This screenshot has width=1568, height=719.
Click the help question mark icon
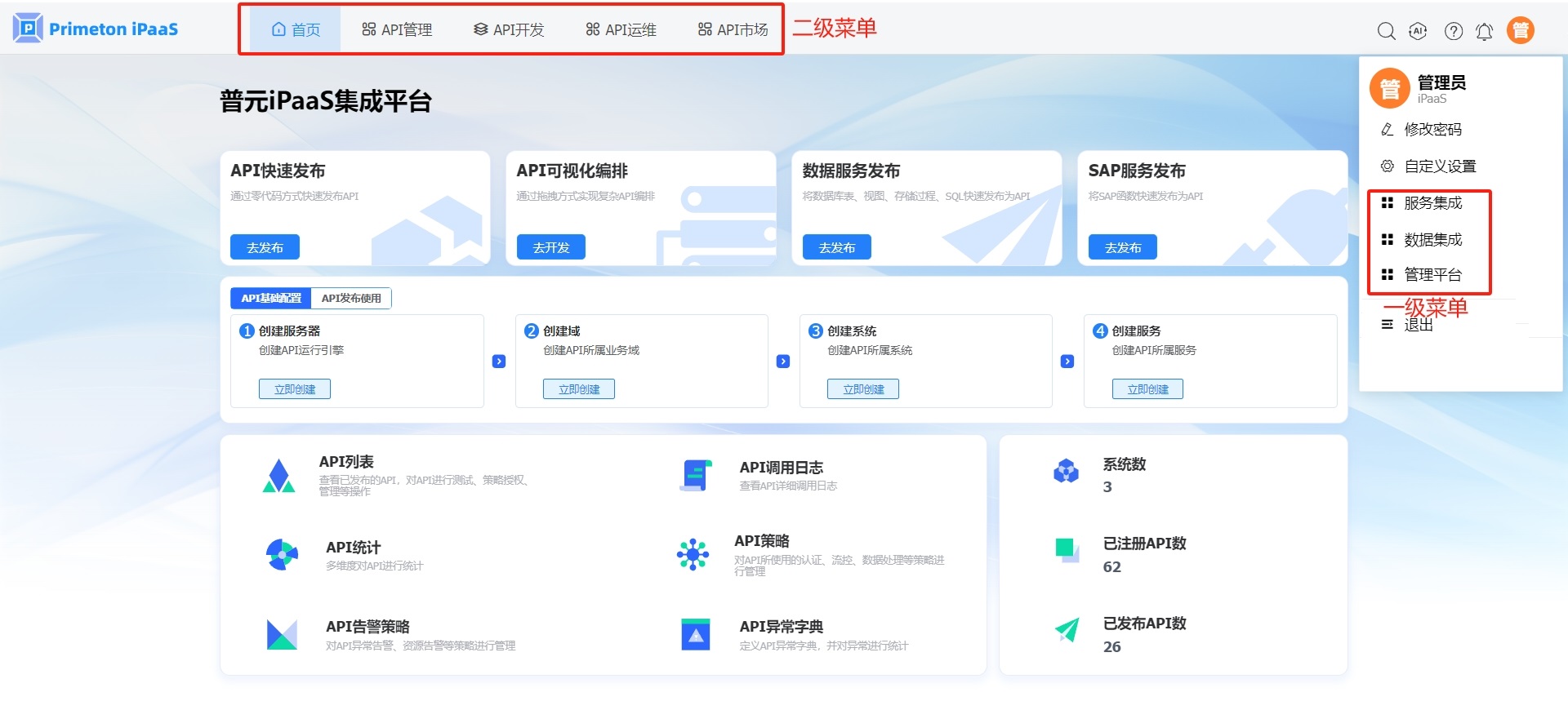1453,31
